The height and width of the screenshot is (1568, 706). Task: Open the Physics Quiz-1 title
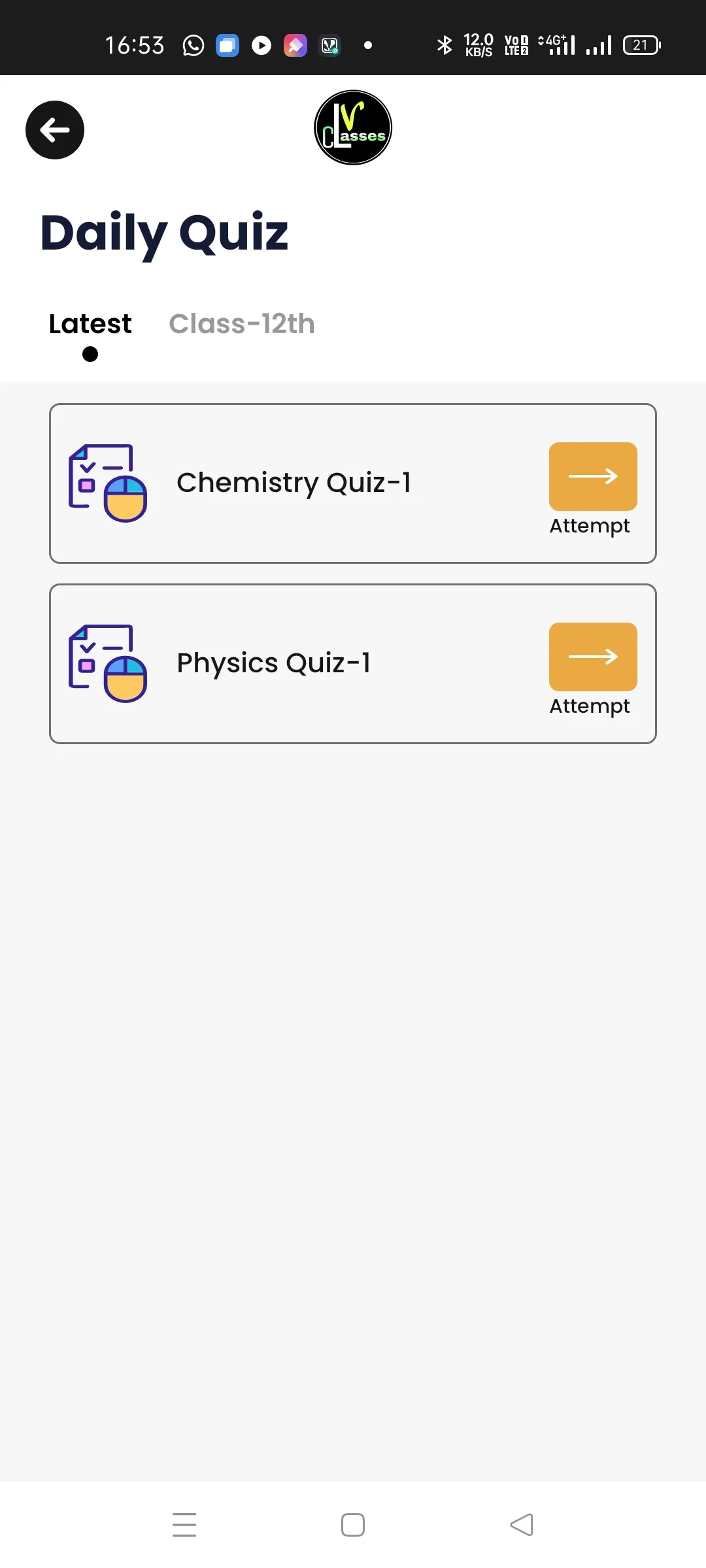click(x=274, y=663)
